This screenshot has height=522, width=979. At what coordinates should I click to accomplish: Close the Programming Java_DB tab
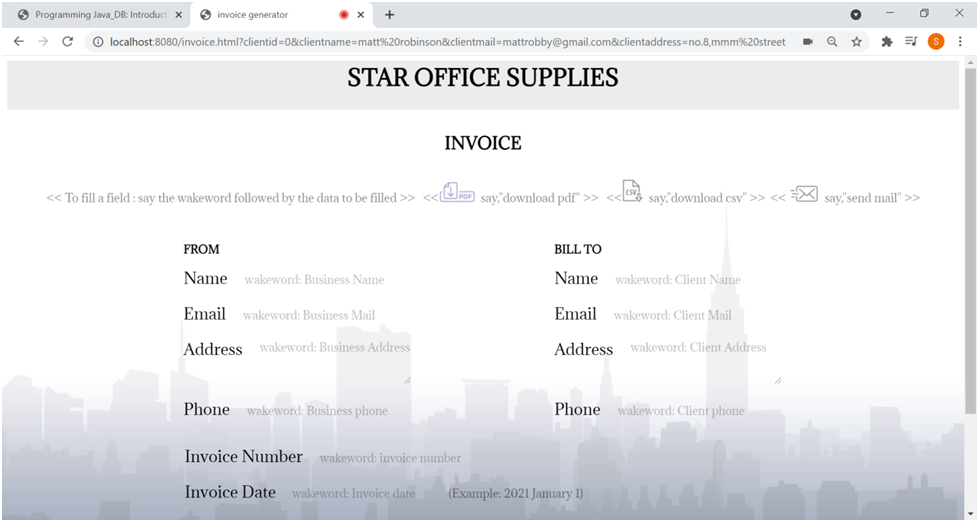point(179,14)
